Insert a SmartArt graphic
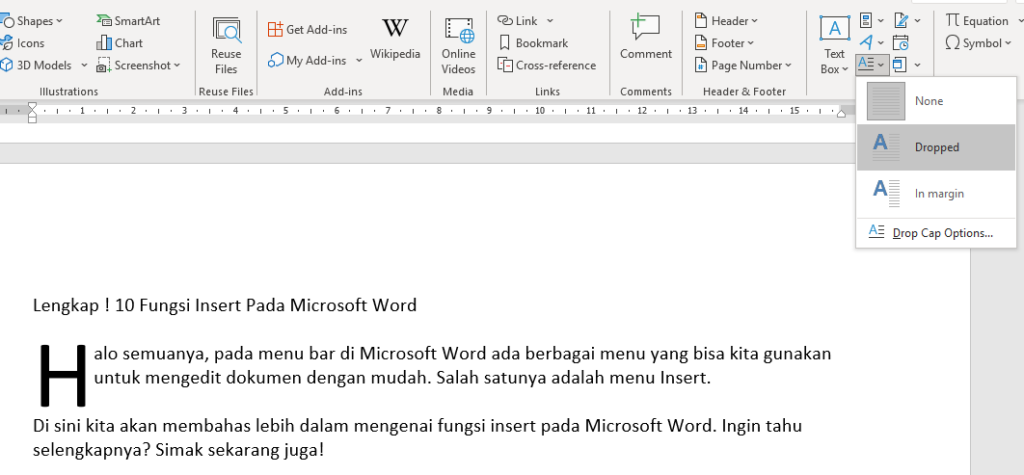 click(x=129, y=21)
